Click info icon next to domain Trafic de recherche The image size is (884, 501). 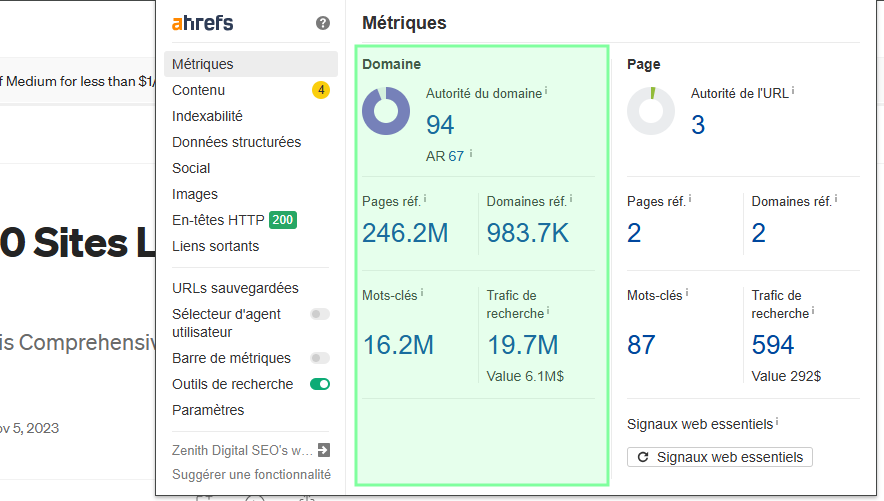[x=547, y=311]
